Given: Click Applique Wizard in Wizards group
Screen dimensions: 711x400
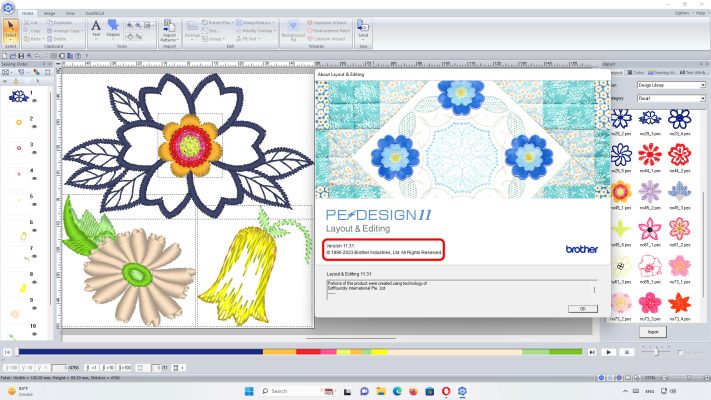Looking at the screenshot, I should [x=326, y=22].
